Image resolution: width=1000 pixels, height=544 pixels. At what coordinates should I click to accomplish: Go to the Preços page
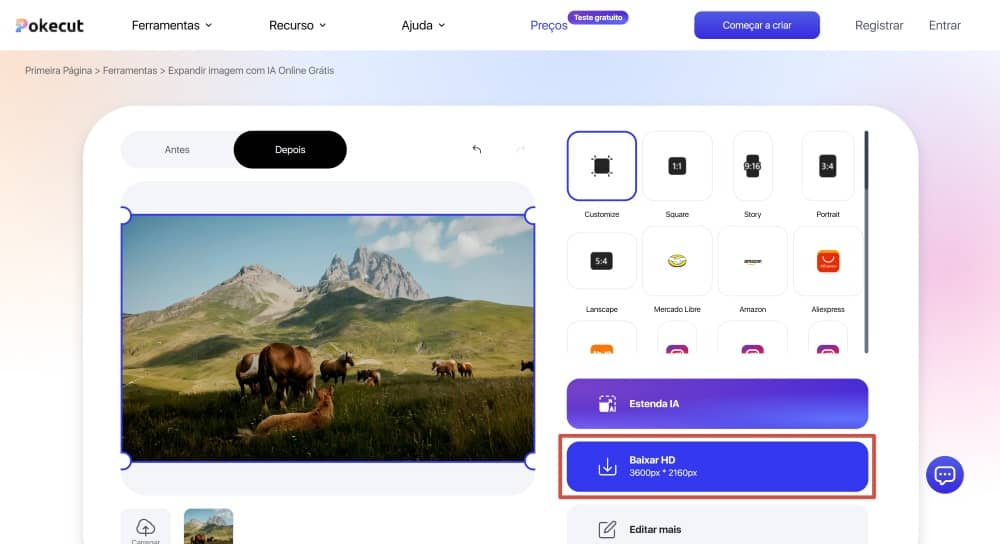click(548, 26)
